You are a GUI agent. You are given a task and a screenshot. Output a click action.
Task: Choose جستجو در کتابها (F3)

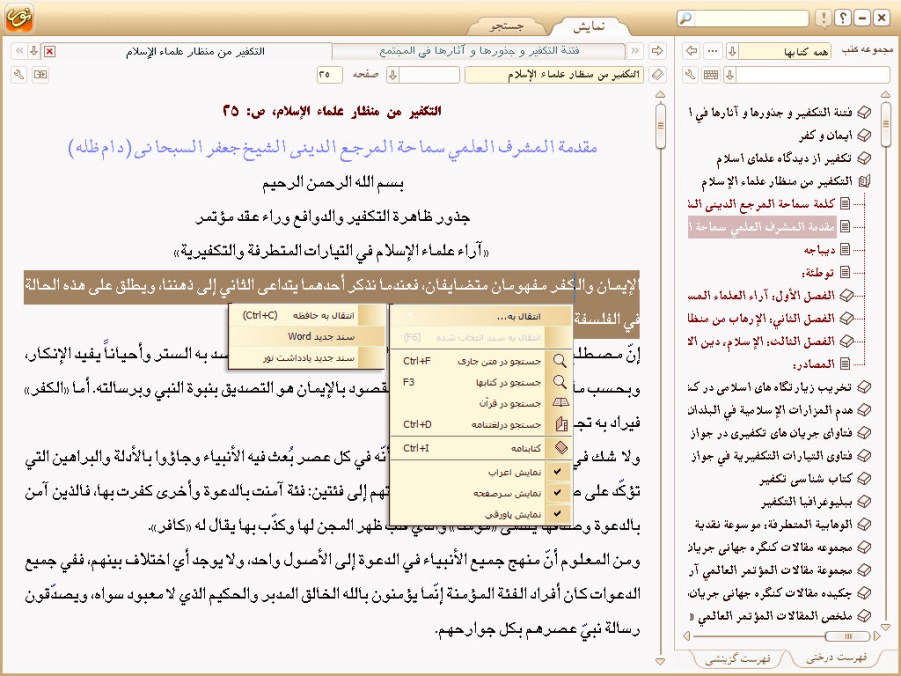481,382
